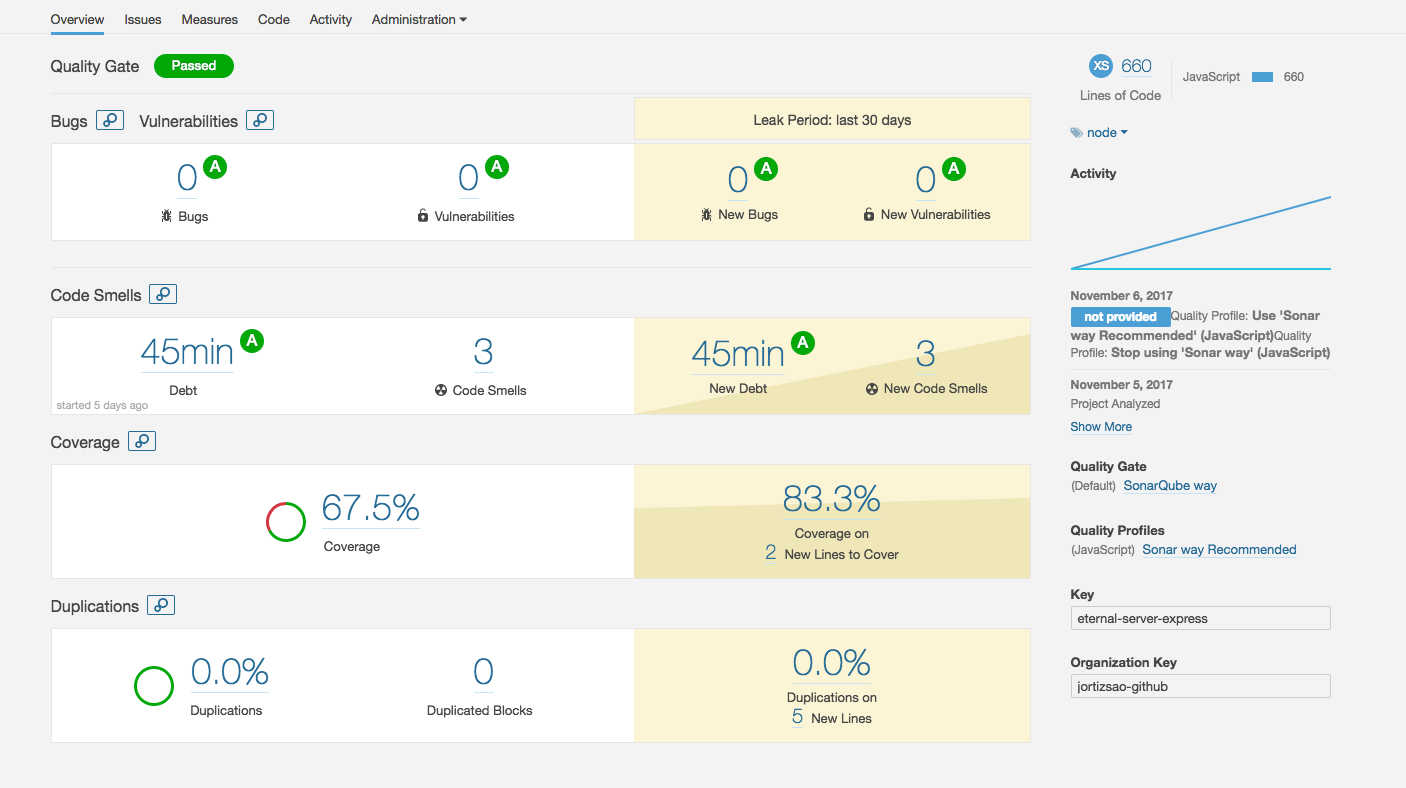Open Coverage measure history icon
The height and width of the screenshot is (788, 1406).
tap(142, 441)
